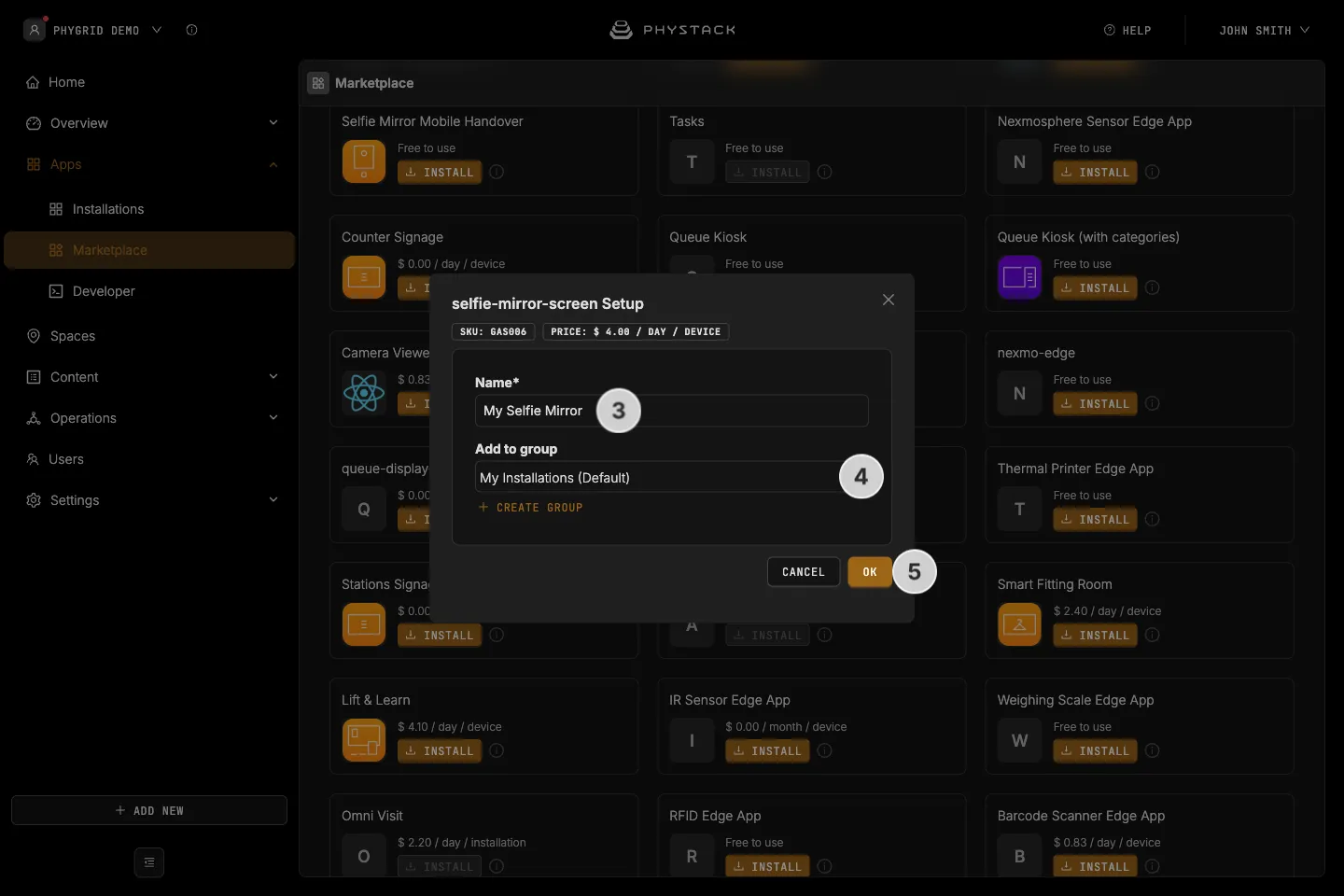Install the Lift & Learn app

tap(440, 751)
